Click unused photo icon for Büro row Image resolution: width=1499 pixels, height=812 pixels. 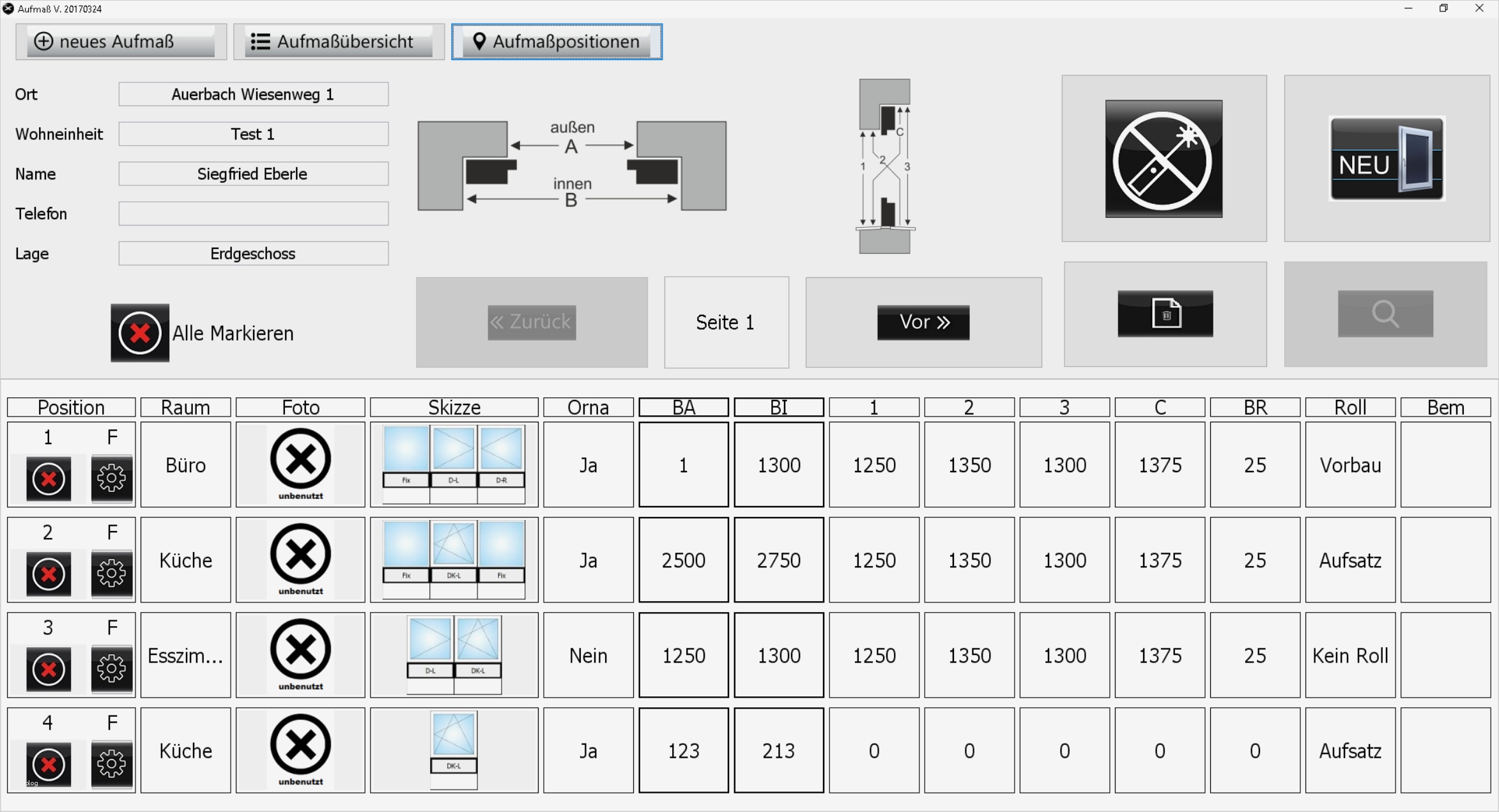tap(300, 464)
